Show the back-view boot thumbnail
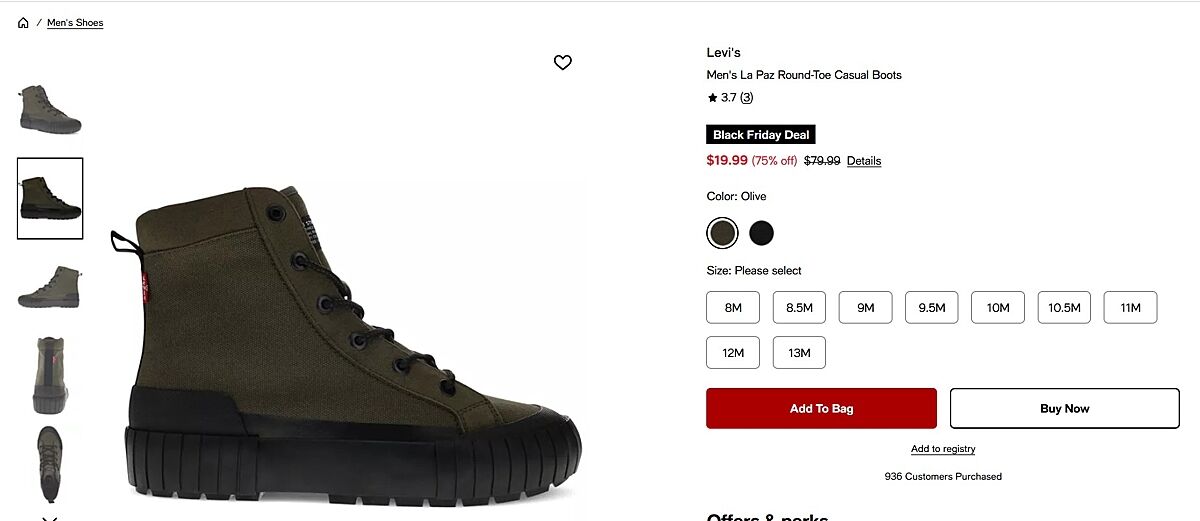Viewport: 1200px width, 521px height. click(49, 375)
